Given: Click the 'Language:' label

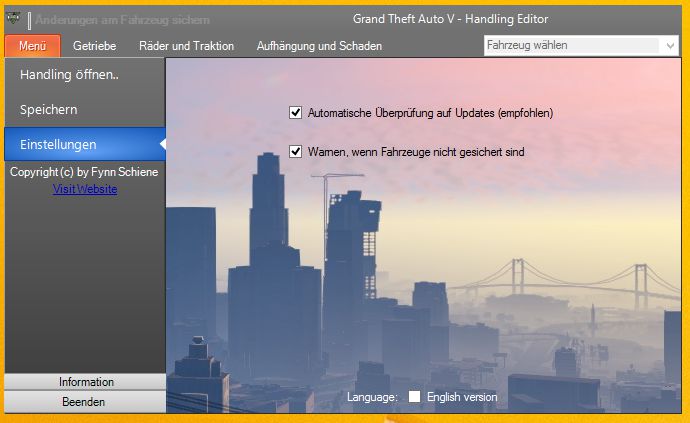Looking at the screenshot, I should point(372,397).
